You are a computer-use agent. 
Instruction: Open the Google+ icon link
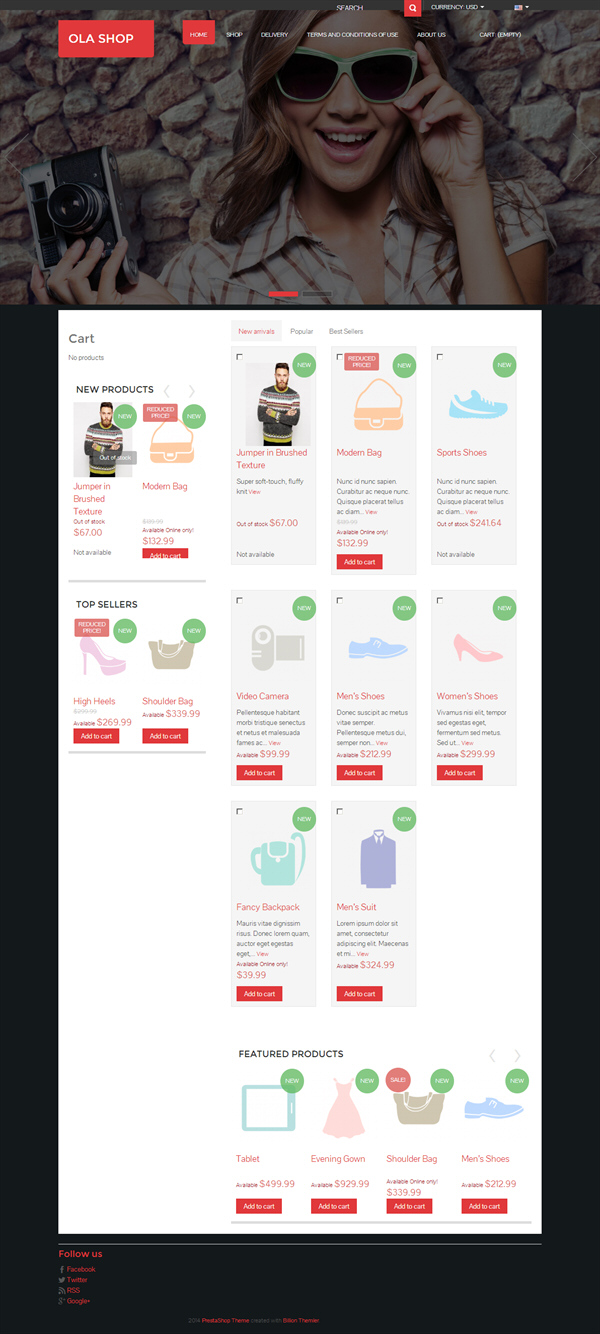[x=62, y=1301]
